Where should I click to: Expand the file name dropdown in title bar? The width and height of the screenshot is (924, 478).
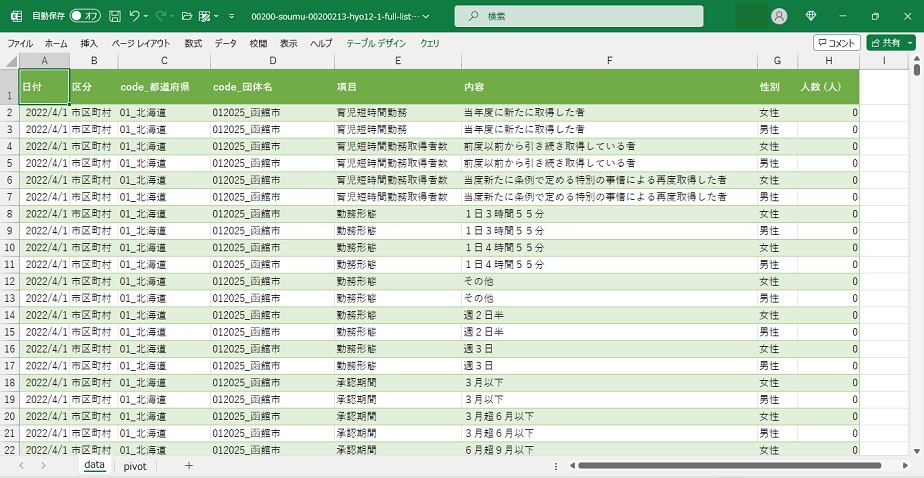[427, 17]
